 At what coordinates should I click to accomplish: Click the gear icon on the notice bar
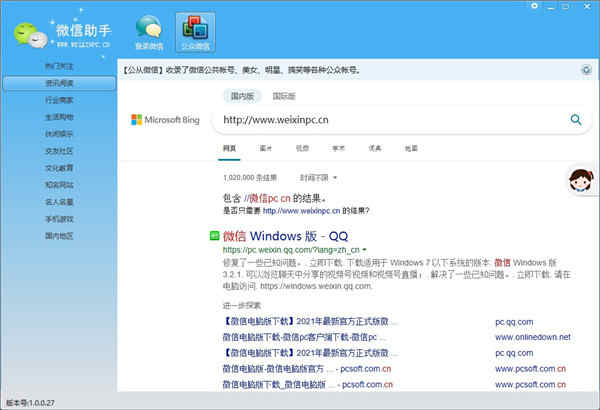586,70
